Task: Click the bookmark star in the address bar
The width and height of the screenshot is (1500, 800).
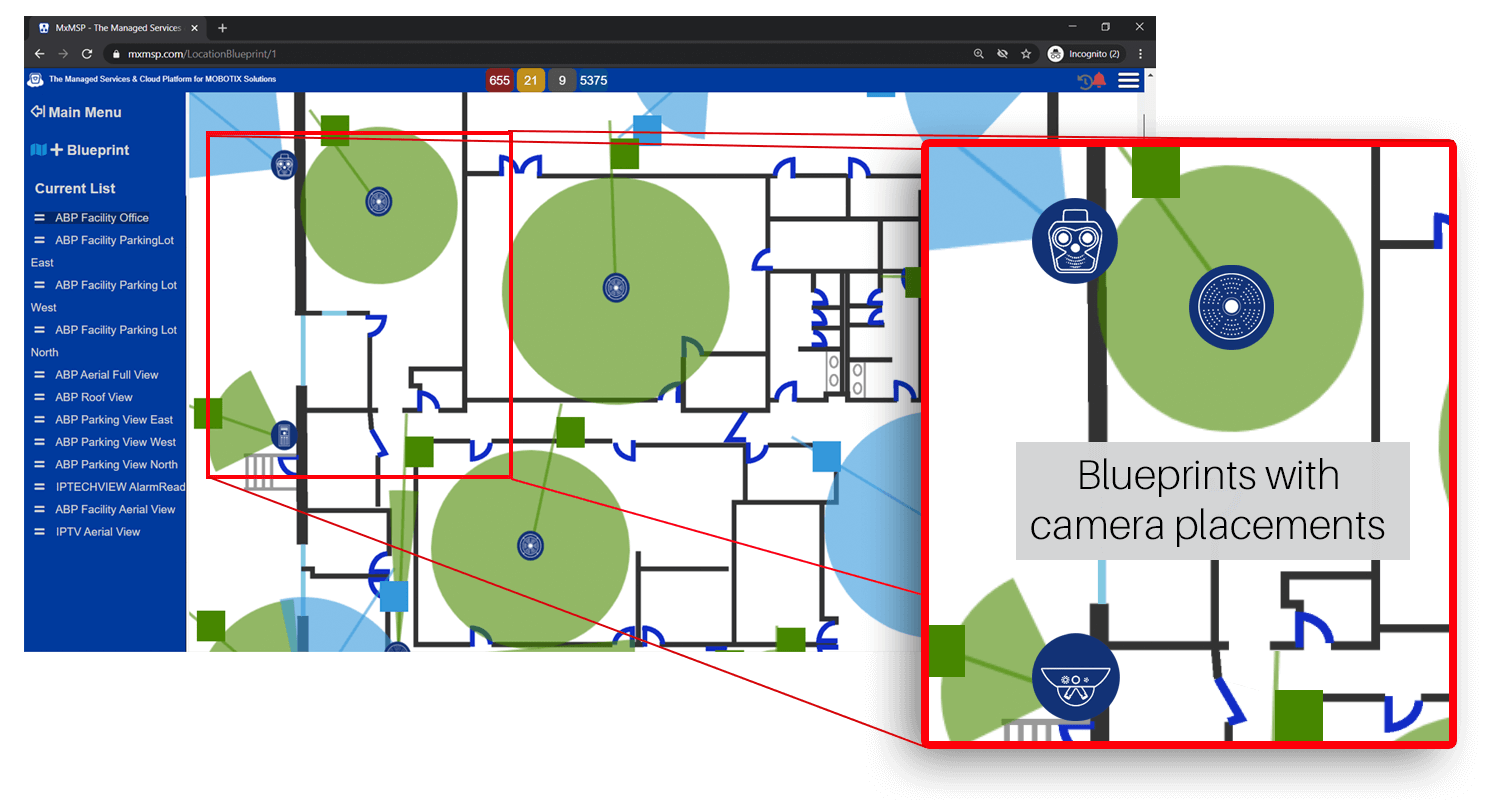Action: click(1026, 53)
